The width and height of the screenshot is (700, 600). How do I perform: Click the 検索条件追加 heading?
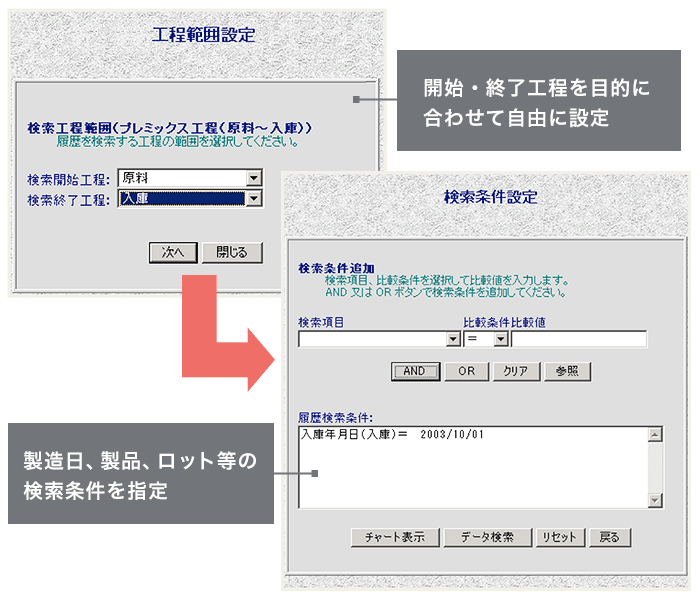click(336, 268)
